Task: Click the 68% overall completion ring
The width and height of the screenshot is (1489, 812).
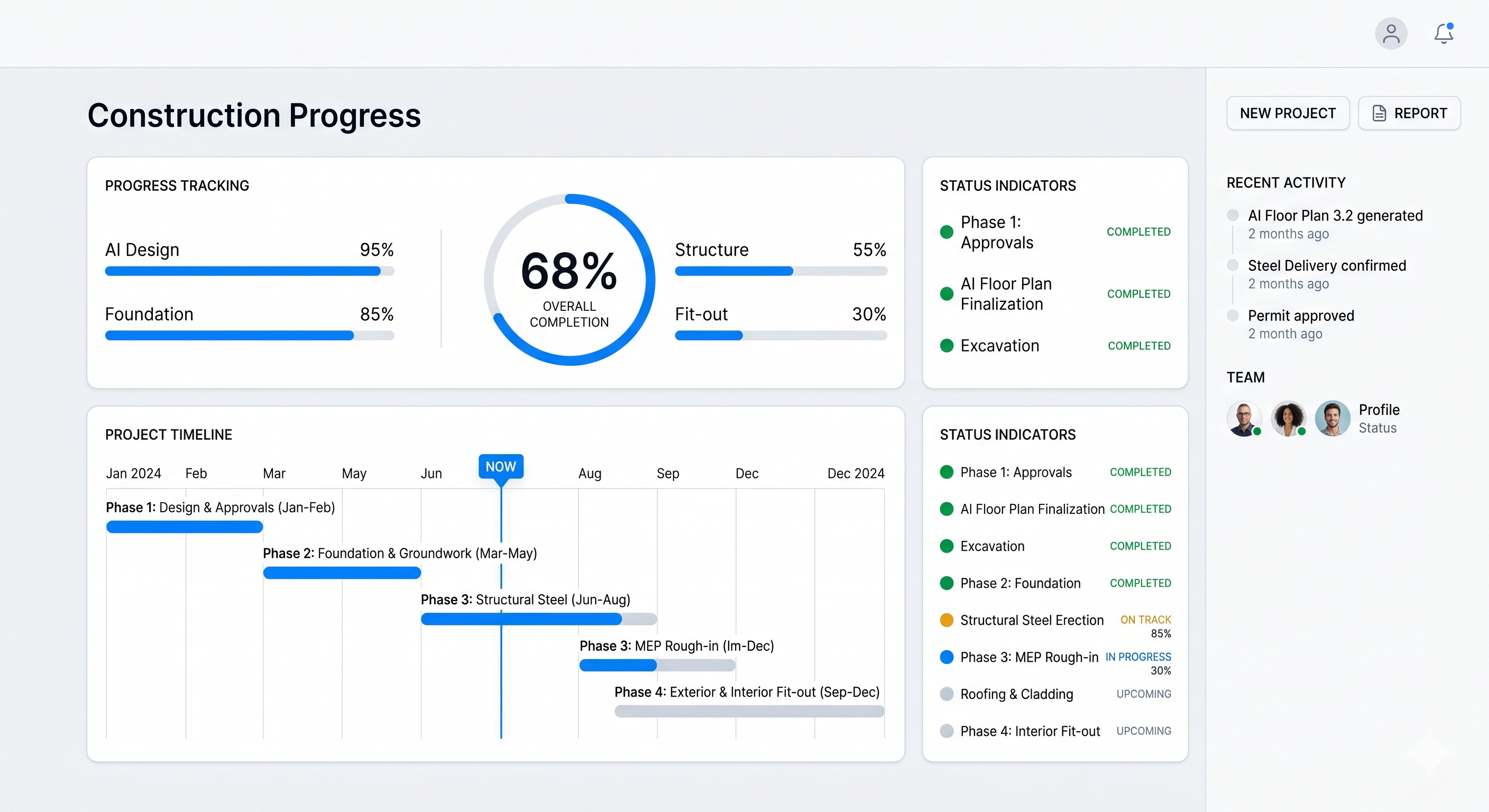Action: click(x=569, y=280)
